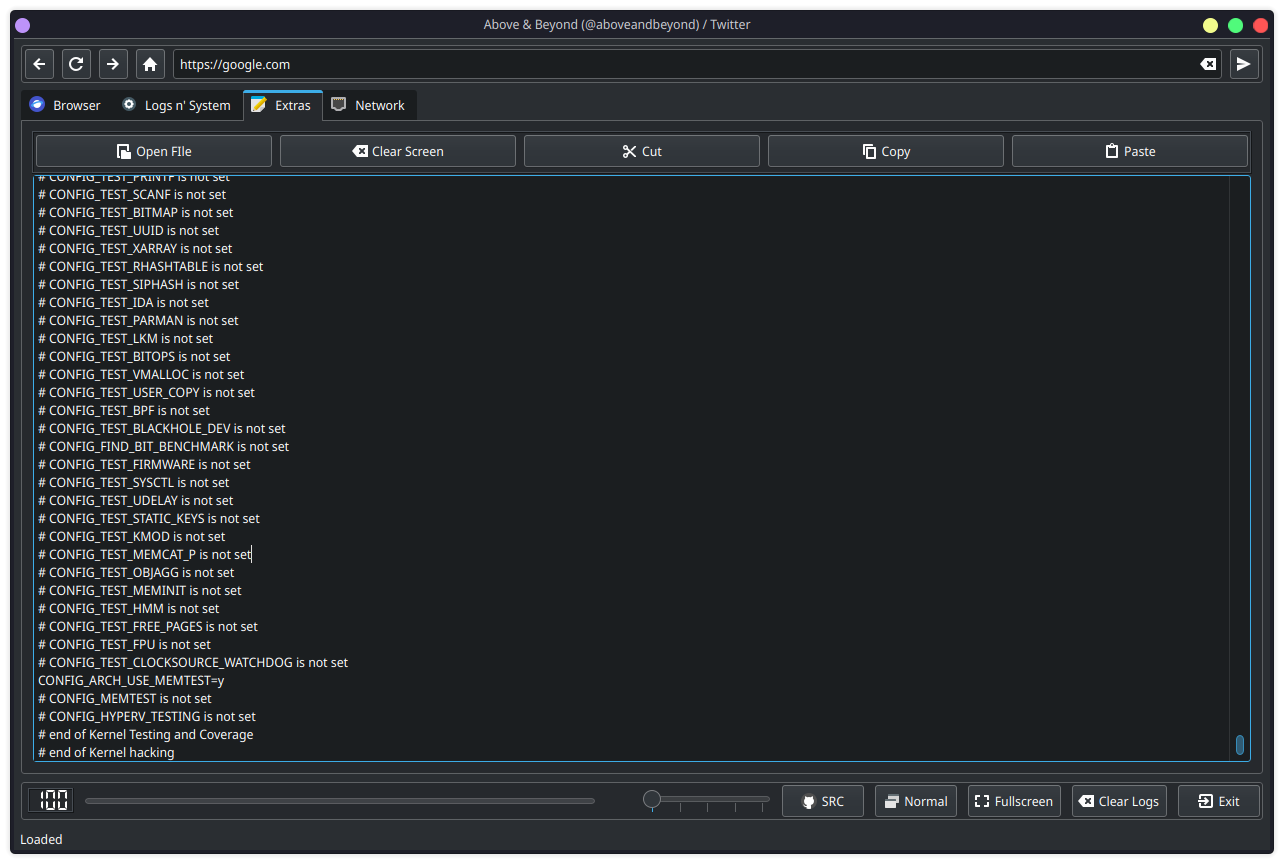1284x864 pixels.
Task: Click line CONFIG_TEST_XARRAY is not set
Action: pyautogui.click(x=135, y=248)
